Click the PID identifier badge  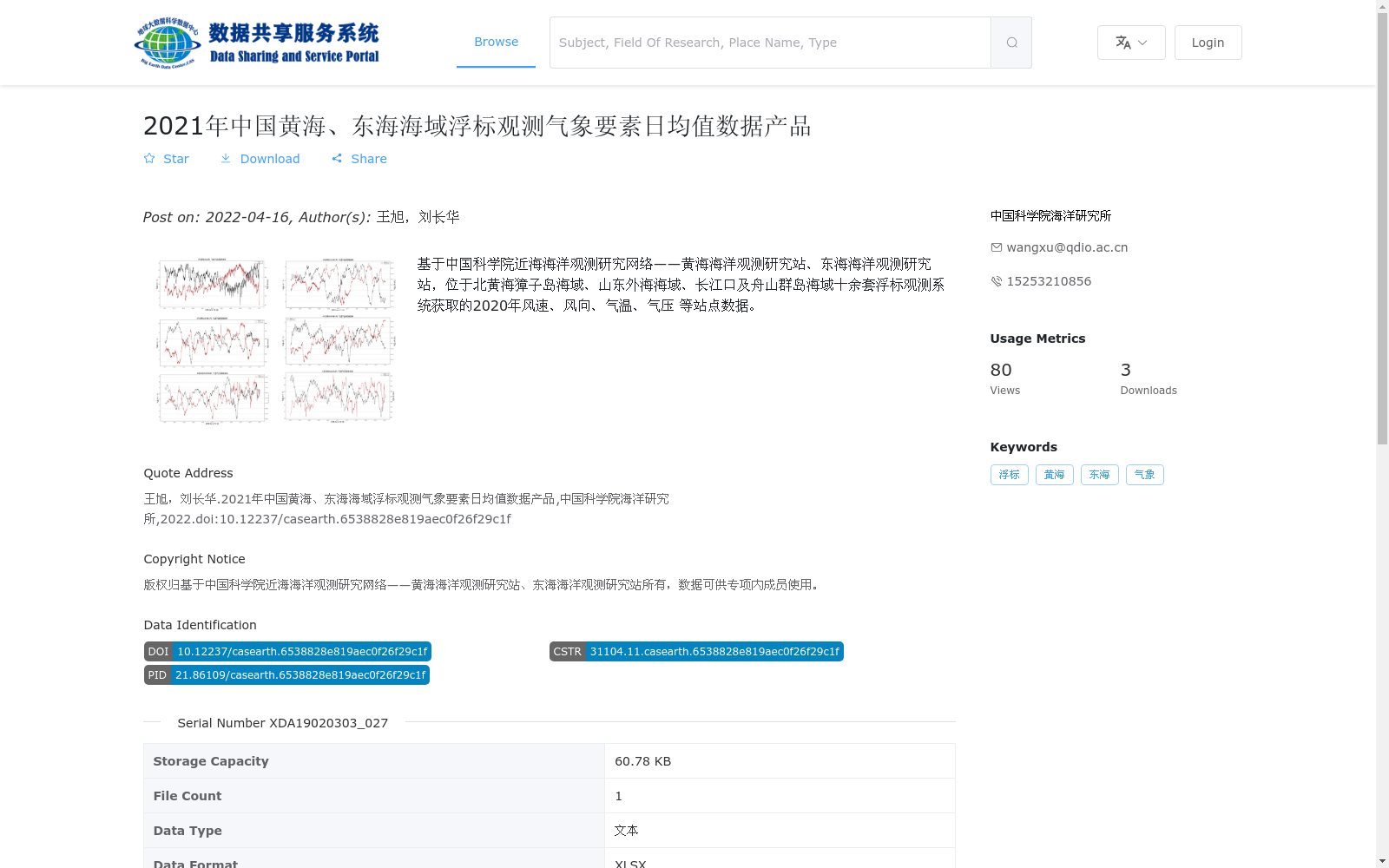click(x=286, y=675)
